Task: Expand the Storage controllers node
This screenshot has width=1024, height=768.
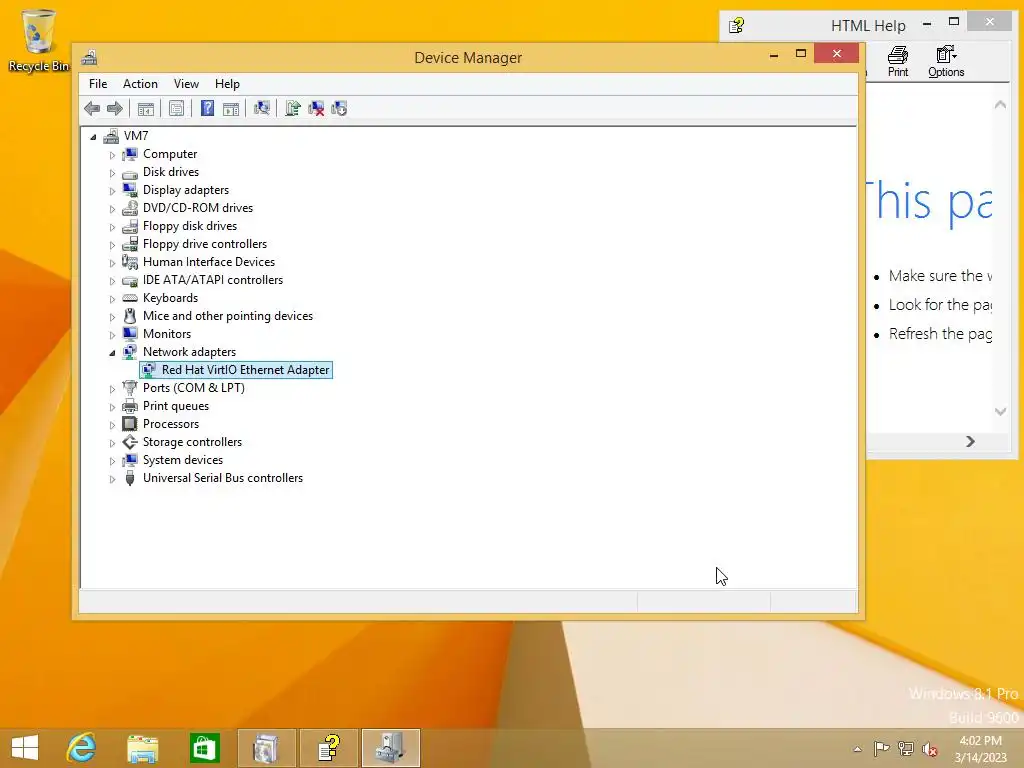Action: [112, 443]
